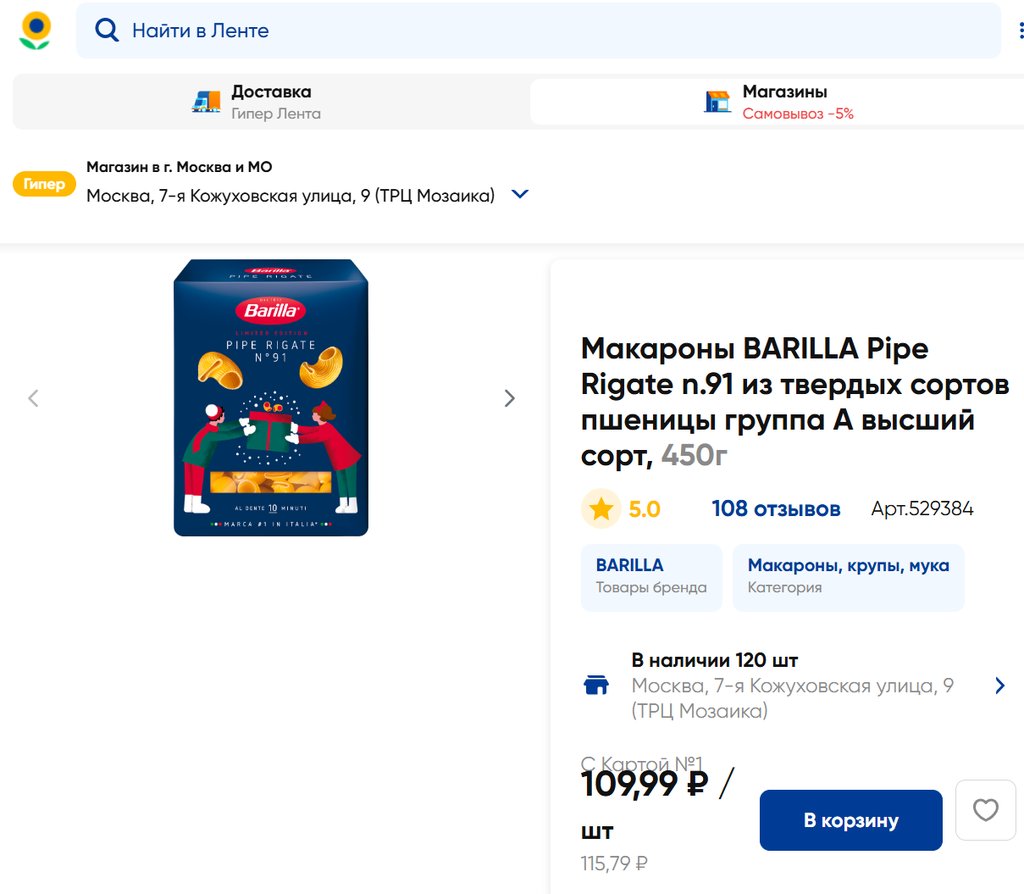Click the store building icon in Магазины tab
Image resolution: width=1024 pixels, height=894 pixels.
[717, 102]
